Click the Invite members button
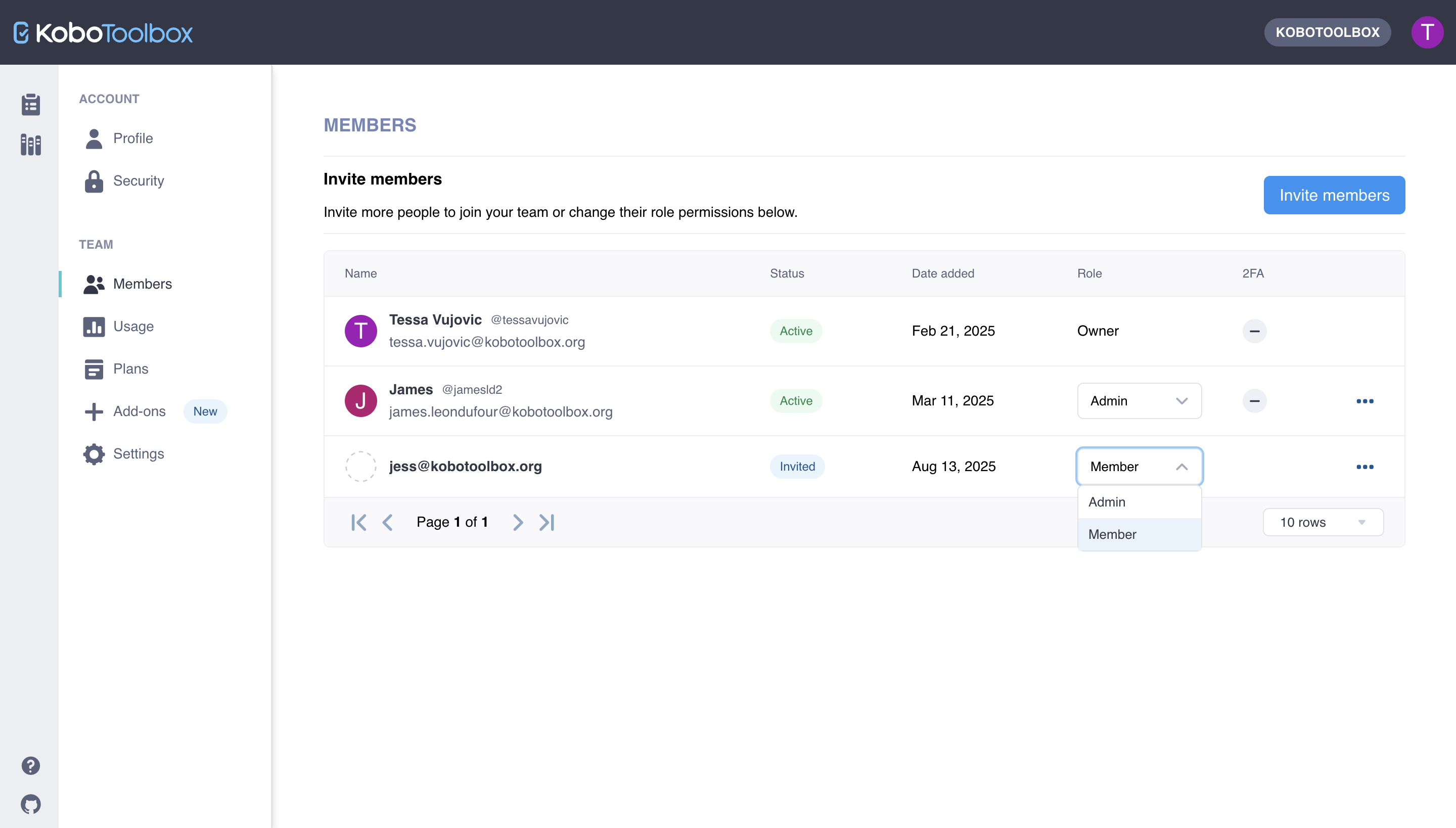Viewport: 1456px width, 828px height. pos(1334,195)
